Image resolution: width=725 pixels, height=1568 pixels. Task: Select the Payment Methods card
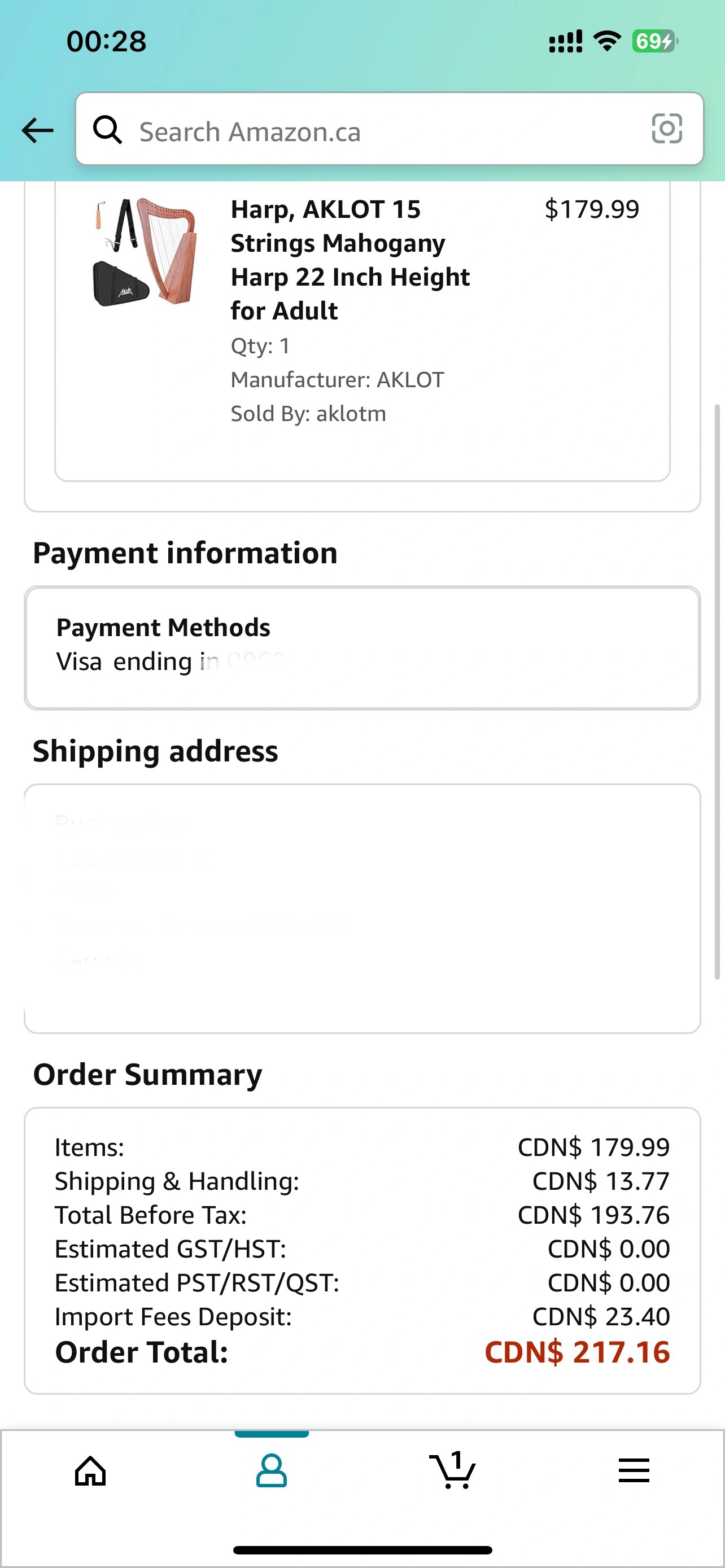[x=362, y=647]
